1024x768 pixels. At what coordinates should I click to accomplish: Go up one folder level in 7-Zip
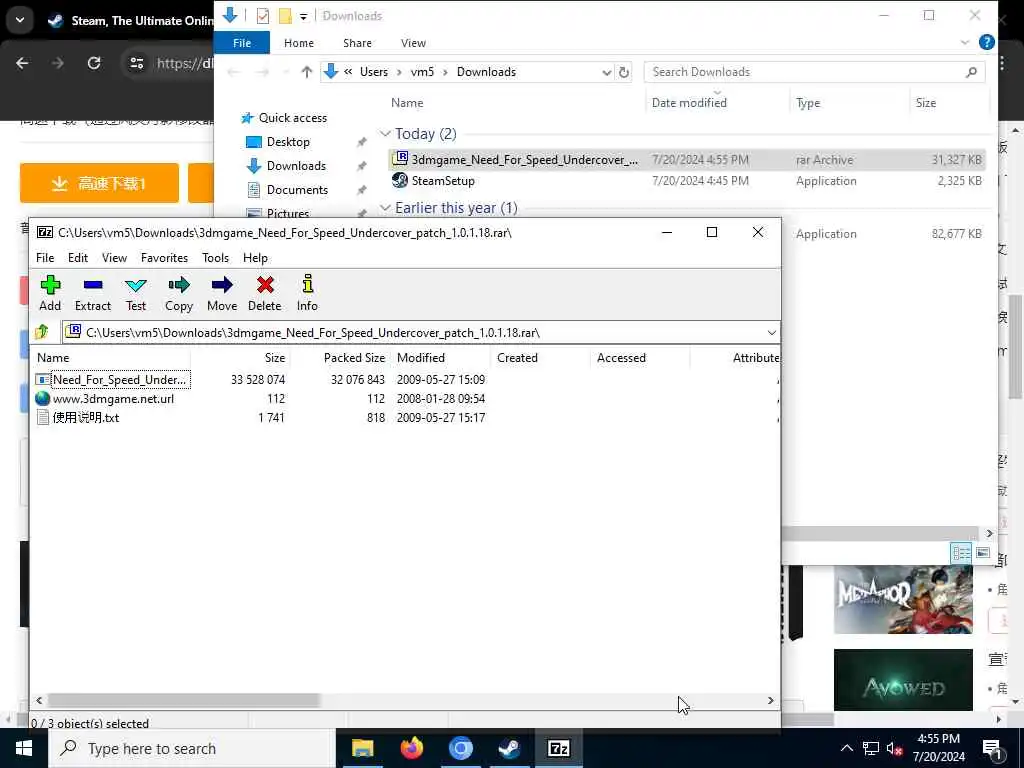pyautogui.click(x=42, y=332)
